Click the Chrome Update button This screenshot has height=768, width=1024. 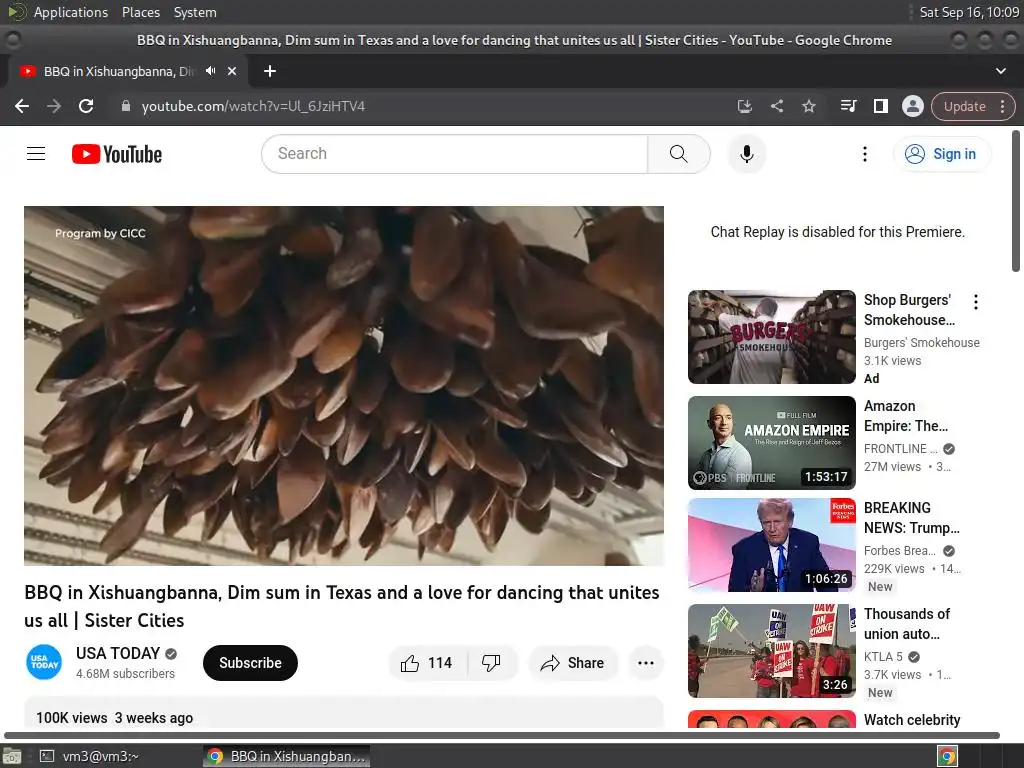[x=965, y=106]
